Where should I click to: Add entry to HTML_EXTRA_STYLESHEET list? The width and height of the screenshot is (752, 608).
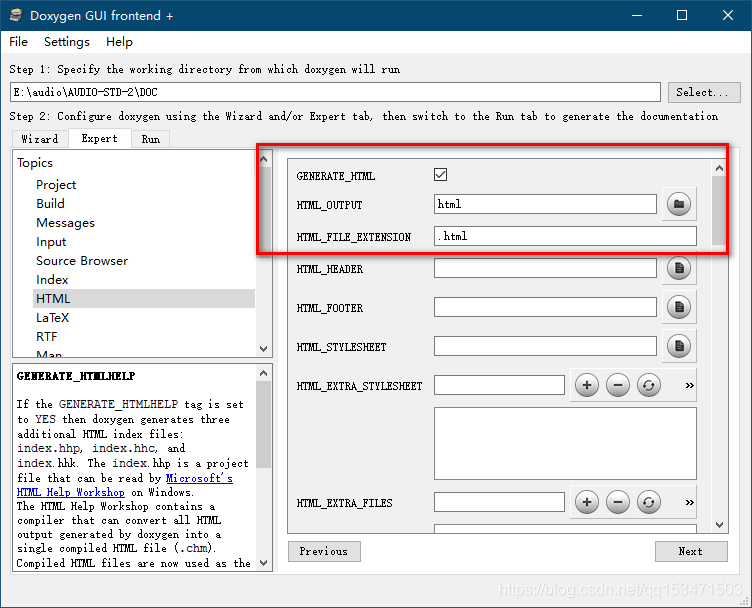point(587,385)
